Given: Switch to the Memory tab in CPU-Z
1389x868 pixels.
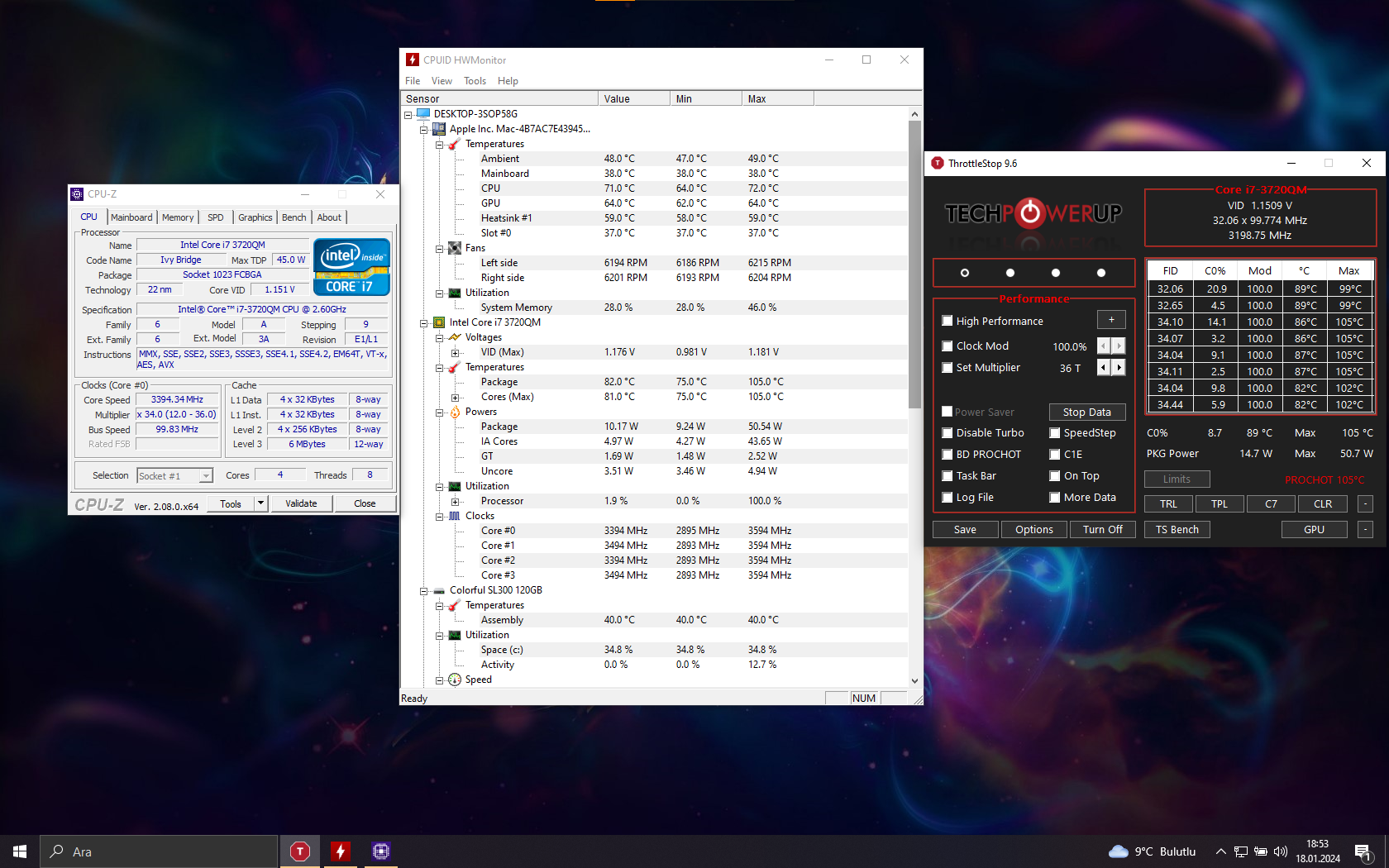Looking at the screenshot, I should (x=178, y=217).
